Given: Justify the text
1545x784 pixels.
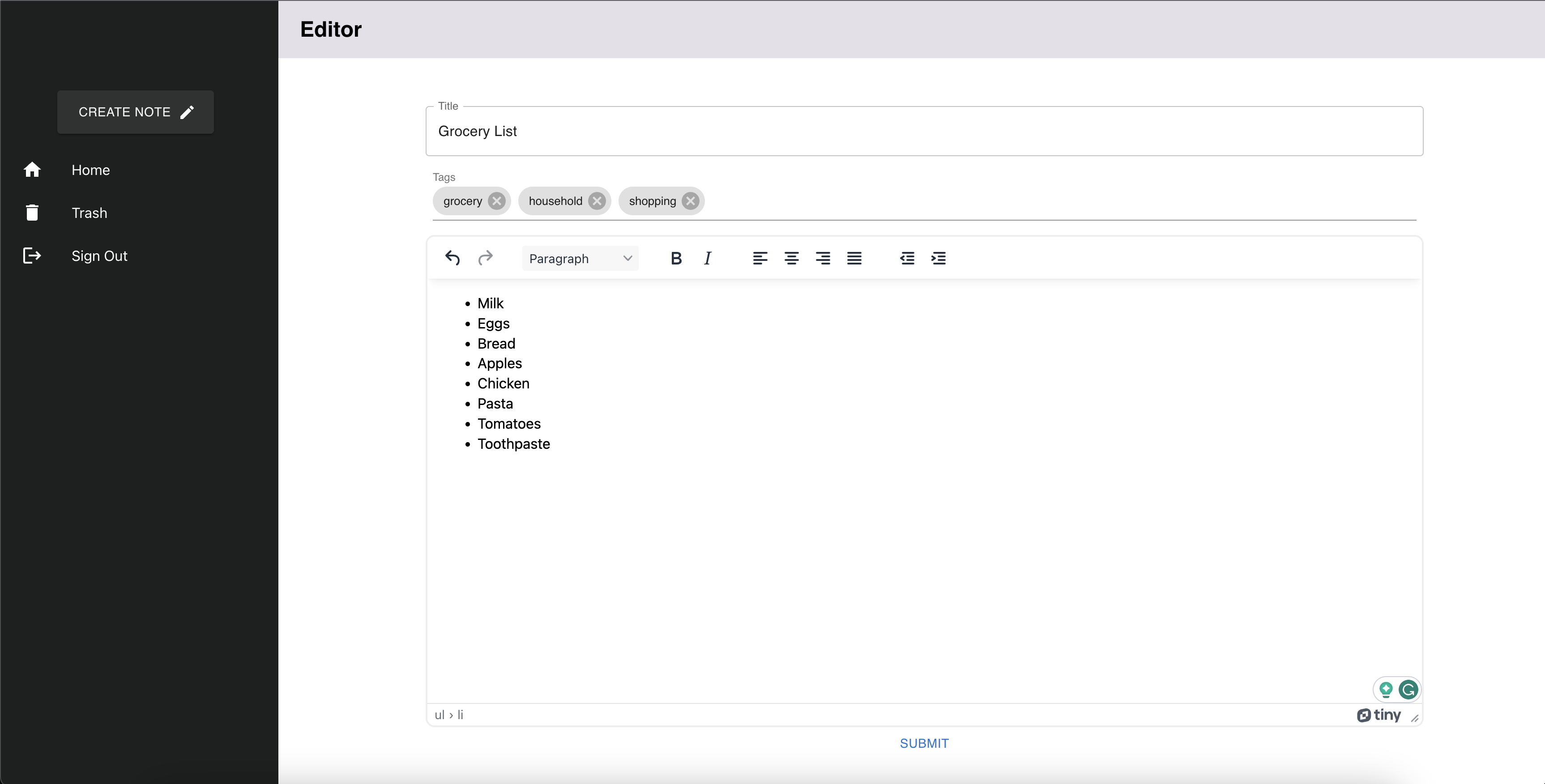Looking at the screenshot, I should pos(854,258).
